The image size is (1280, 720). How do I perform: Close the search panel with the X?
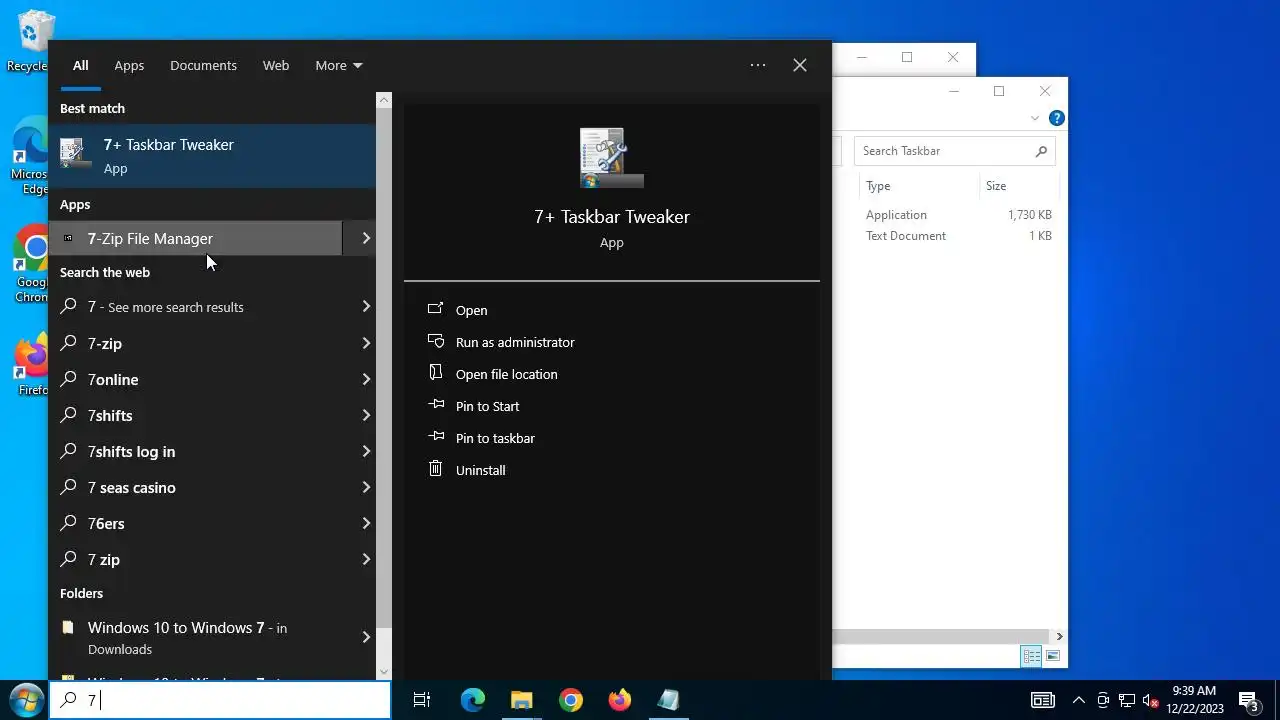click(x=800, y=65)
